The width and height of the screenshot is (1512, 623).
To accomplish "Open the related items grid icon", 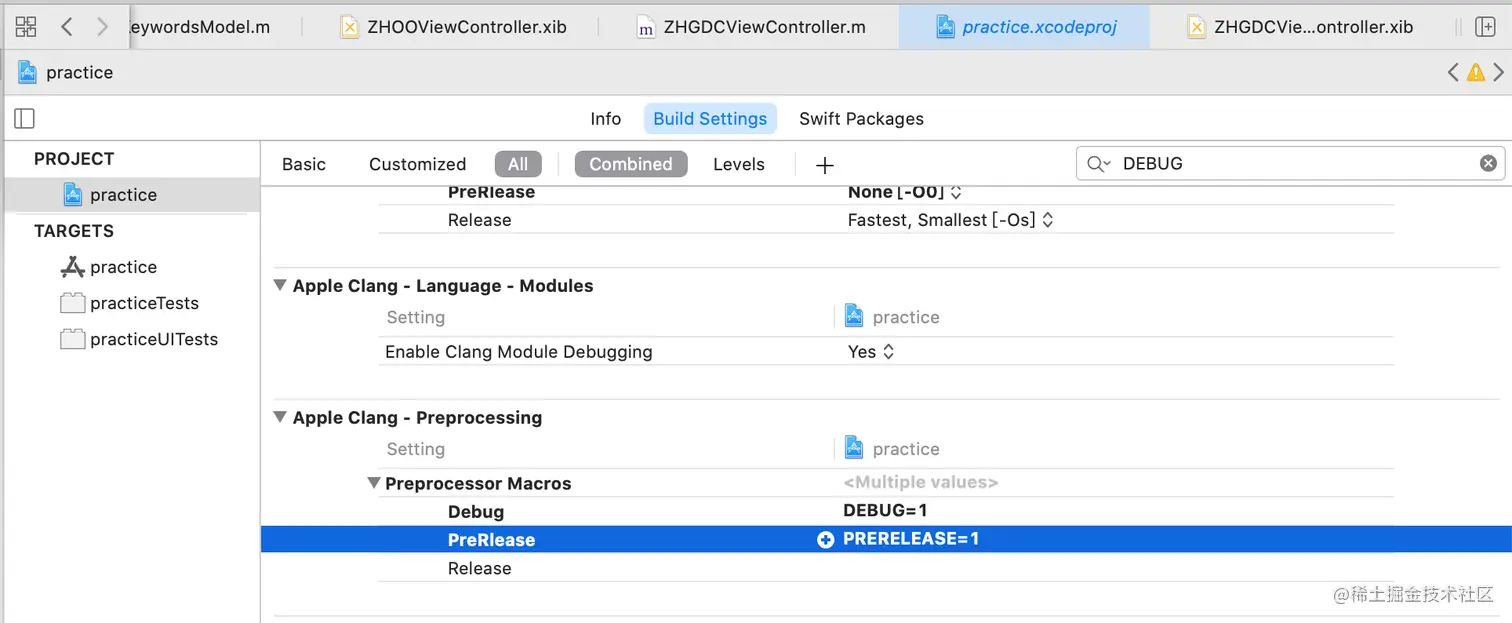I will tap(26, 27).
